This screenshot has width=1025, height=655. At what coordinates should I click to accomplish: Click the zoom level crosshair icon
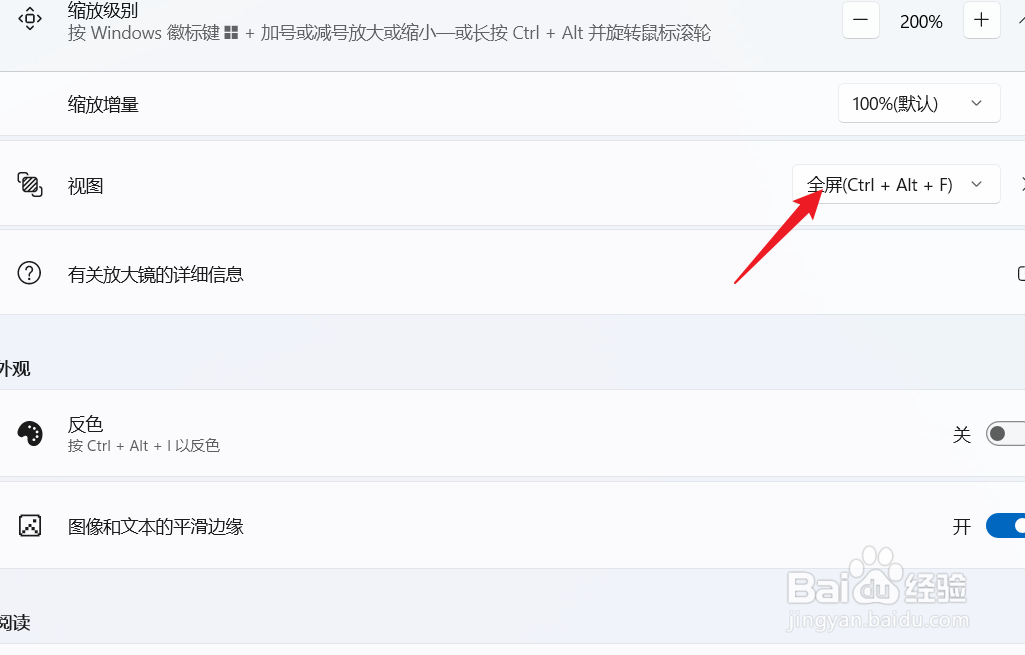[30, 18]
